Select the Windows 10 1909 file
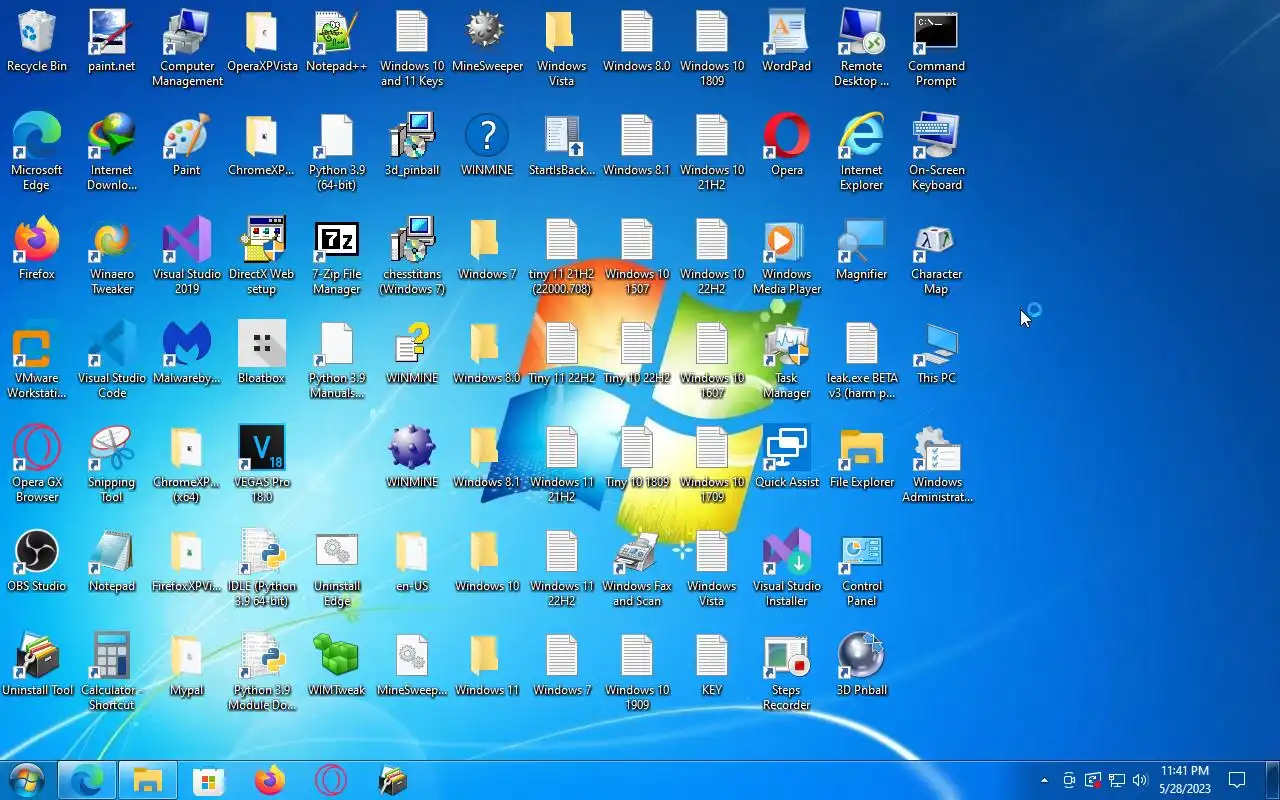1280x800 pixels. tap(637, 673)
